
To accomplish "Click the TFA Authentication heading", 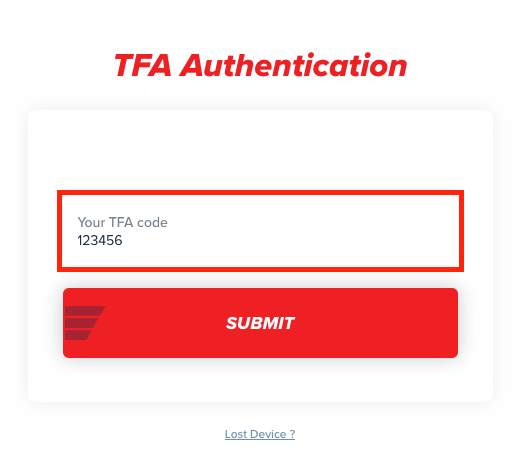I will point(260,65).
